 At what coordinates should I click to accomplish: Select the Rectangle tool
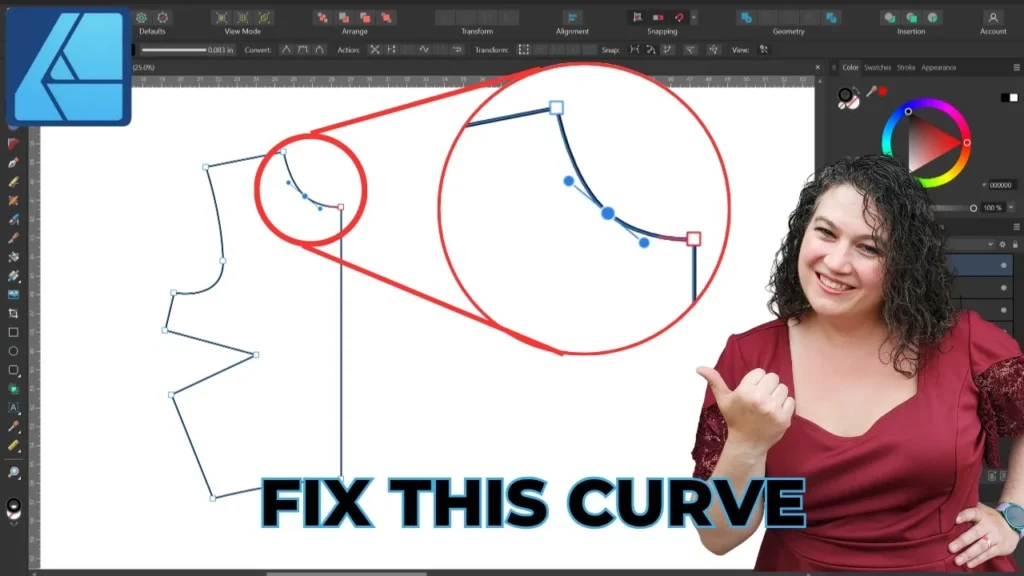tap(13, 332)
